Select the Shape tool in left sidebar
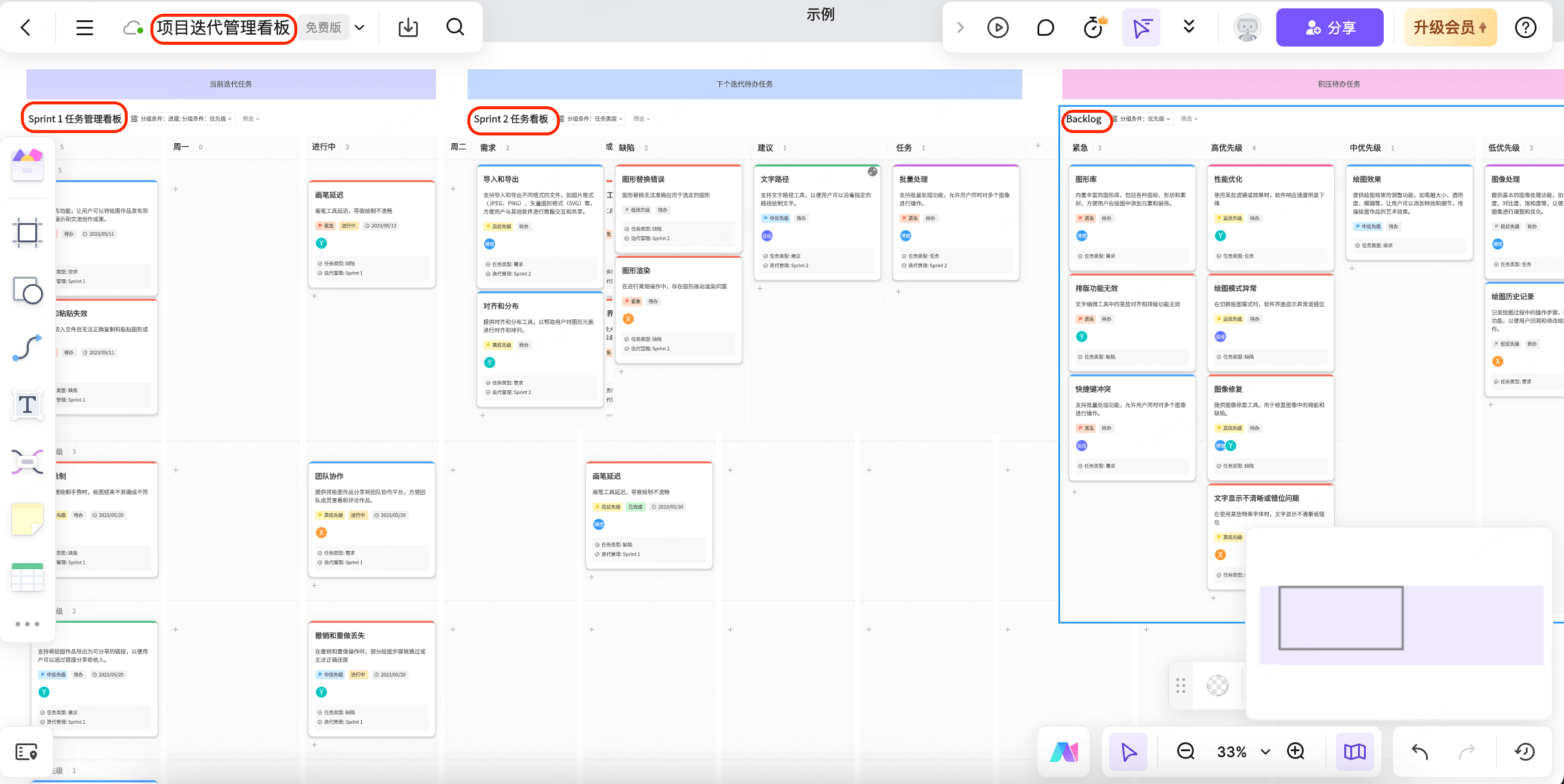Screen dimensions: 1564x784 [27, 291]
